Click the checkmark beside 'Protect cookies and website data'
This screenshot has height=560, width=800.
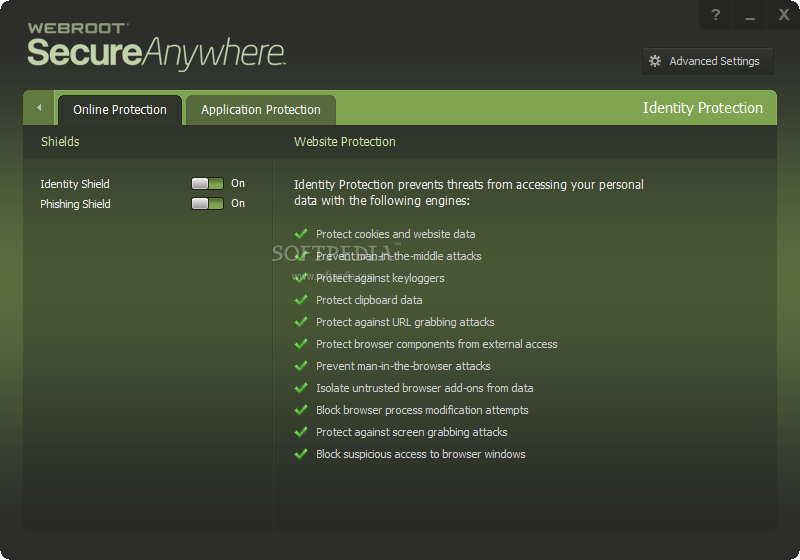(x=301, y=234)
